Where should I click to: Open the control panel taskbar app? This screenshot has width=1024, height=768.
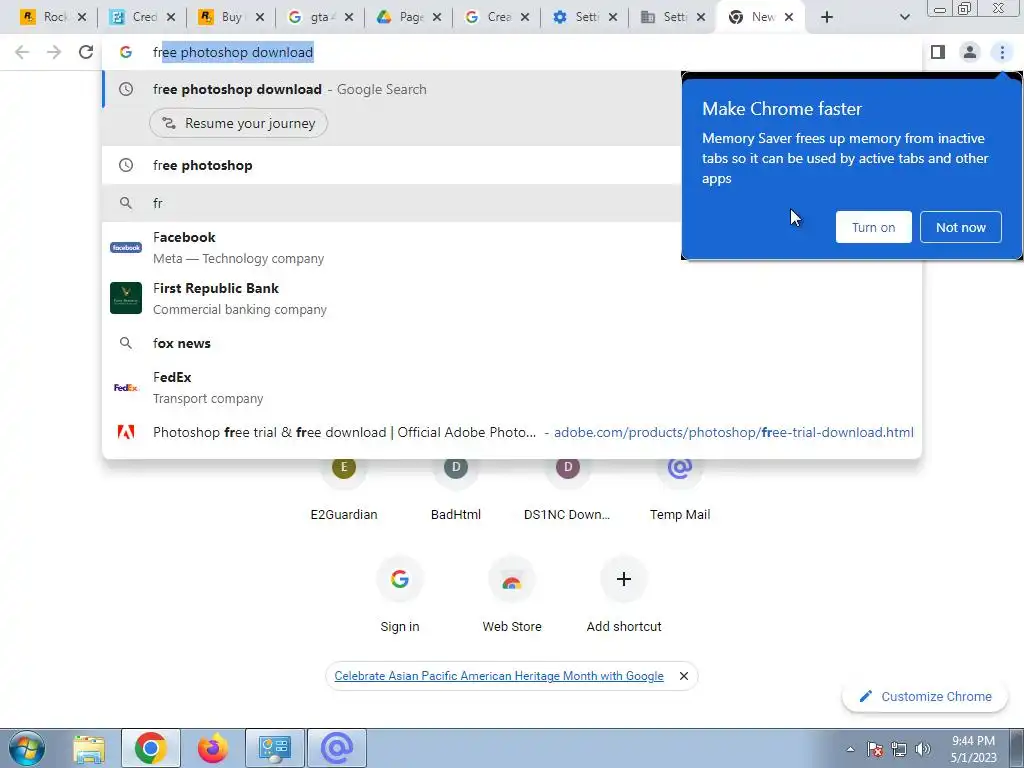(275, 748)
